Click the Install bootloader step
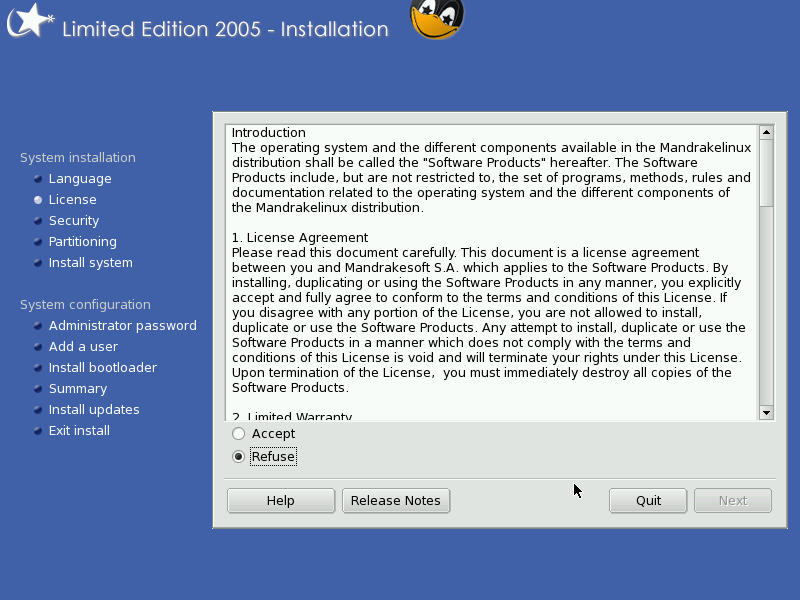 click(x=103, y=367)
